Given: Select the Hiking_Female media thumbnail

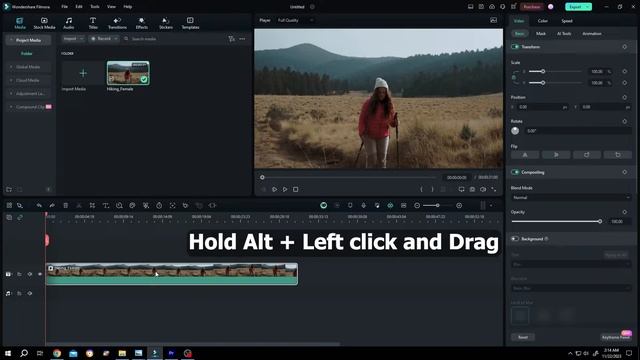Looking at the screenshot, I should (128, 73).
